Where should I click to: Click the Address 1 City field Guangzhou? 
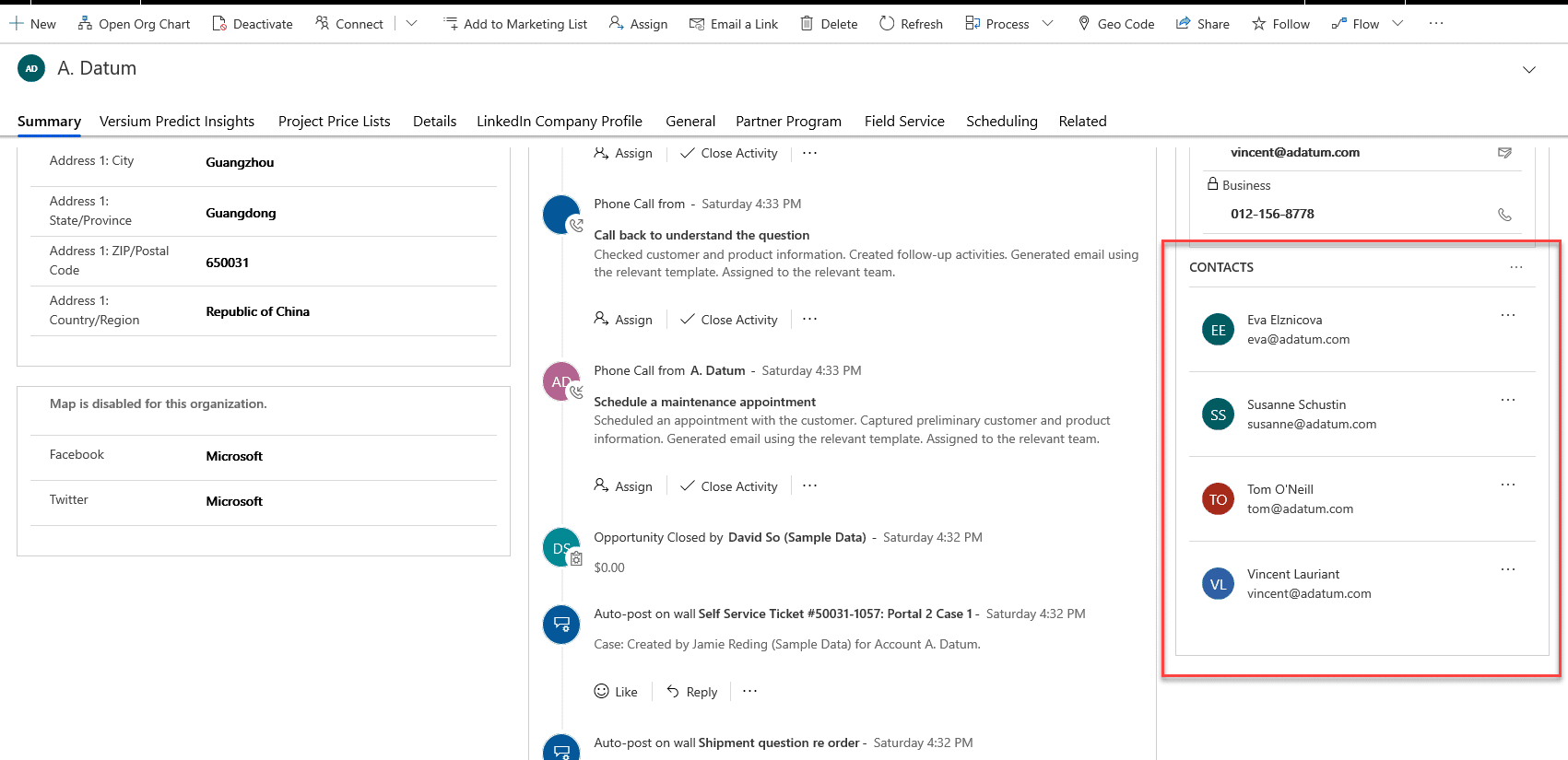pyautogui.click(x=240, y=162)
